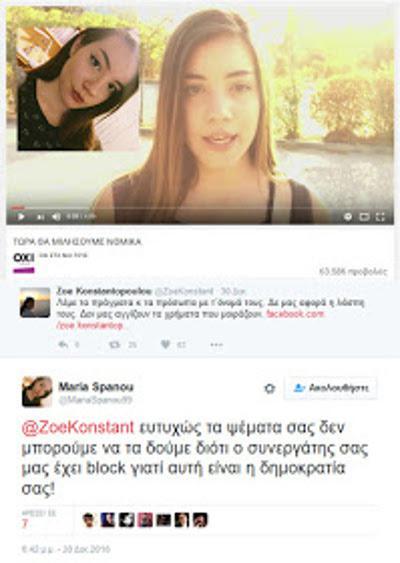Image resolution: width=400 pixels, height=563 pixels.
Task: Follow the facebook.com link in the tweet
Action: click(x=295, y=314)
